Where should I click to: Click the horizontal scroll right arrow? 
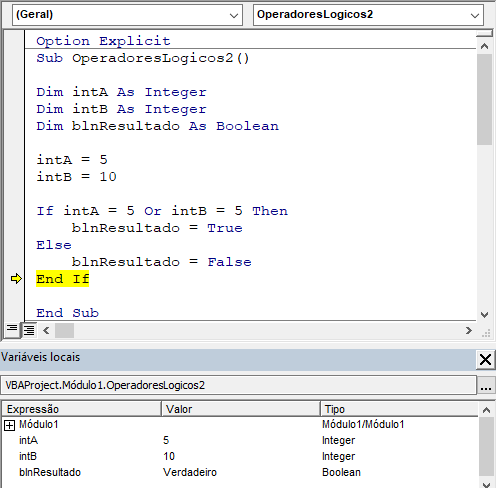pyautogui.click(x=469, y=330)
